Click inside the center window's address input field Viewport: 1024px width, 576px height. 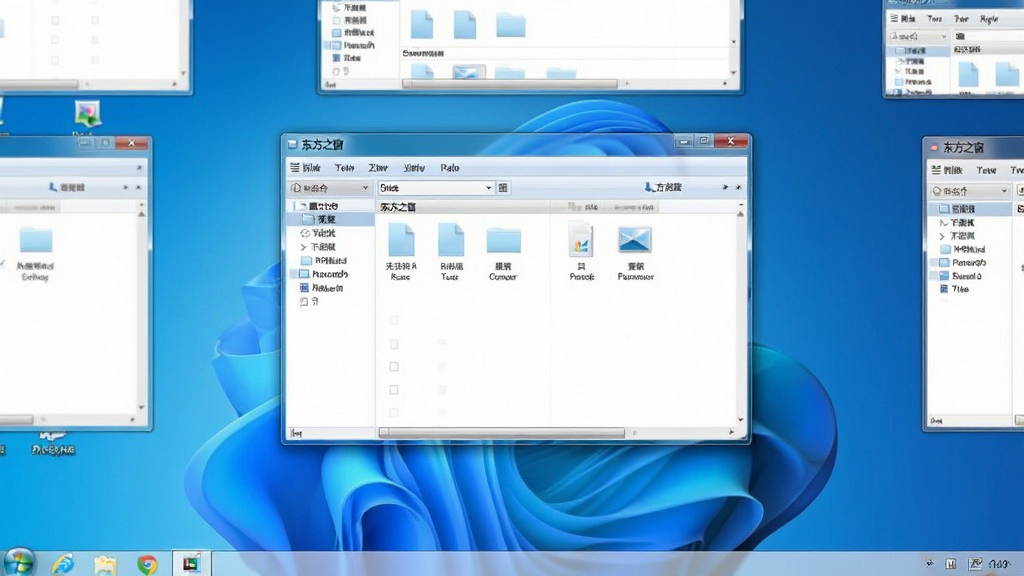[430, 188]
